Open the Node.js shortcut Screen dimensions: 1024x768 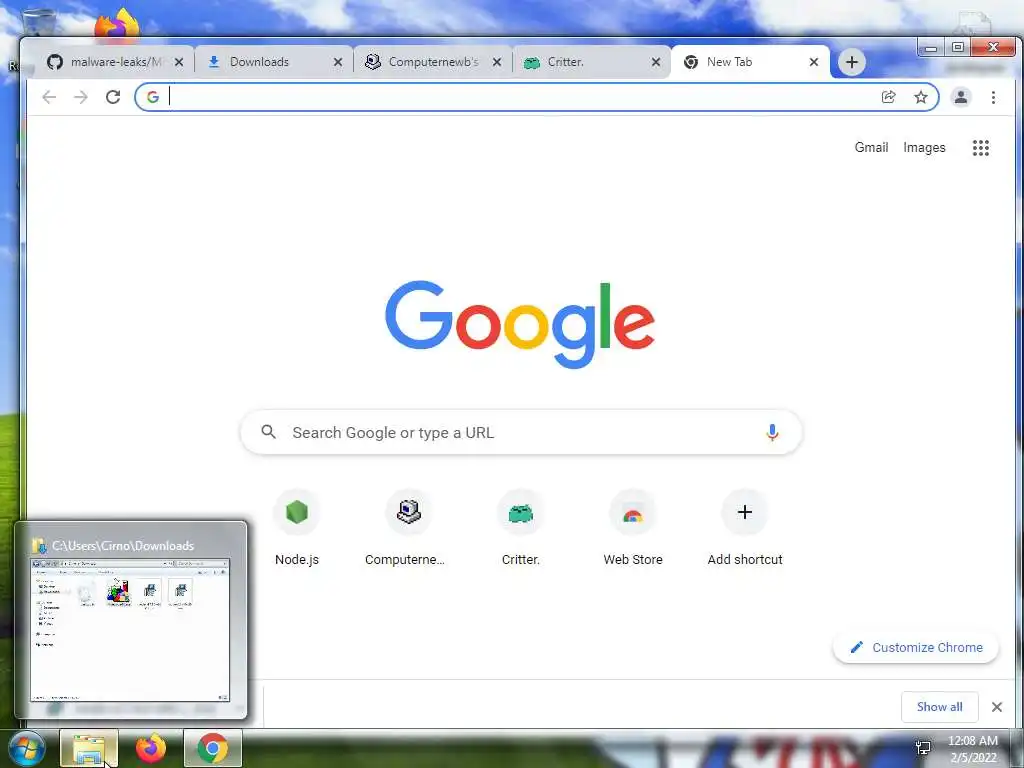(296, 528)
